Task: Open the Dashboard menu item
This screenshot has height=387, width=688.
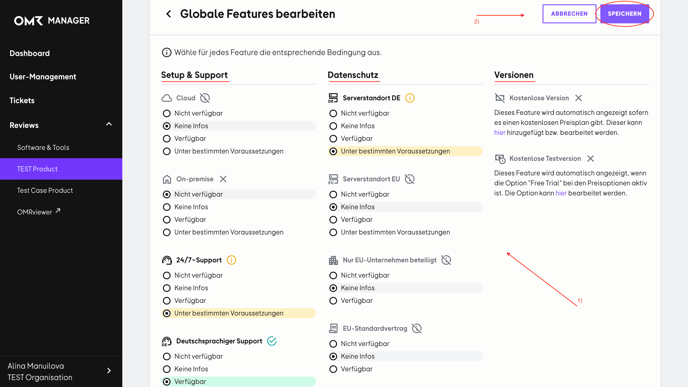Action: click(x=29, y=54)
